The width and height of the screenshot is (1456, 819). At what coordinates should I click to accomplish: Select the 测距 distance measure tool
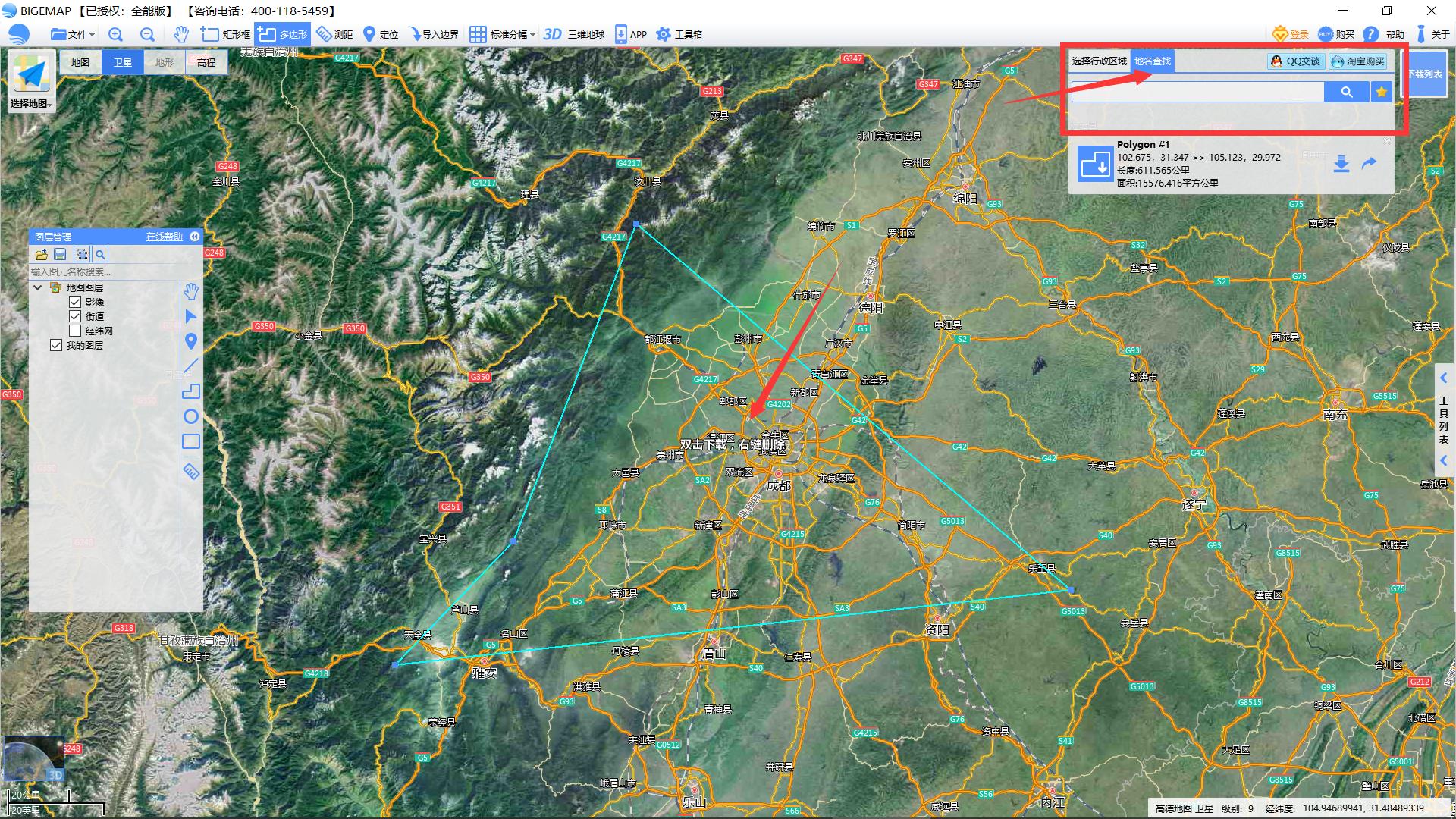[334, 34]
